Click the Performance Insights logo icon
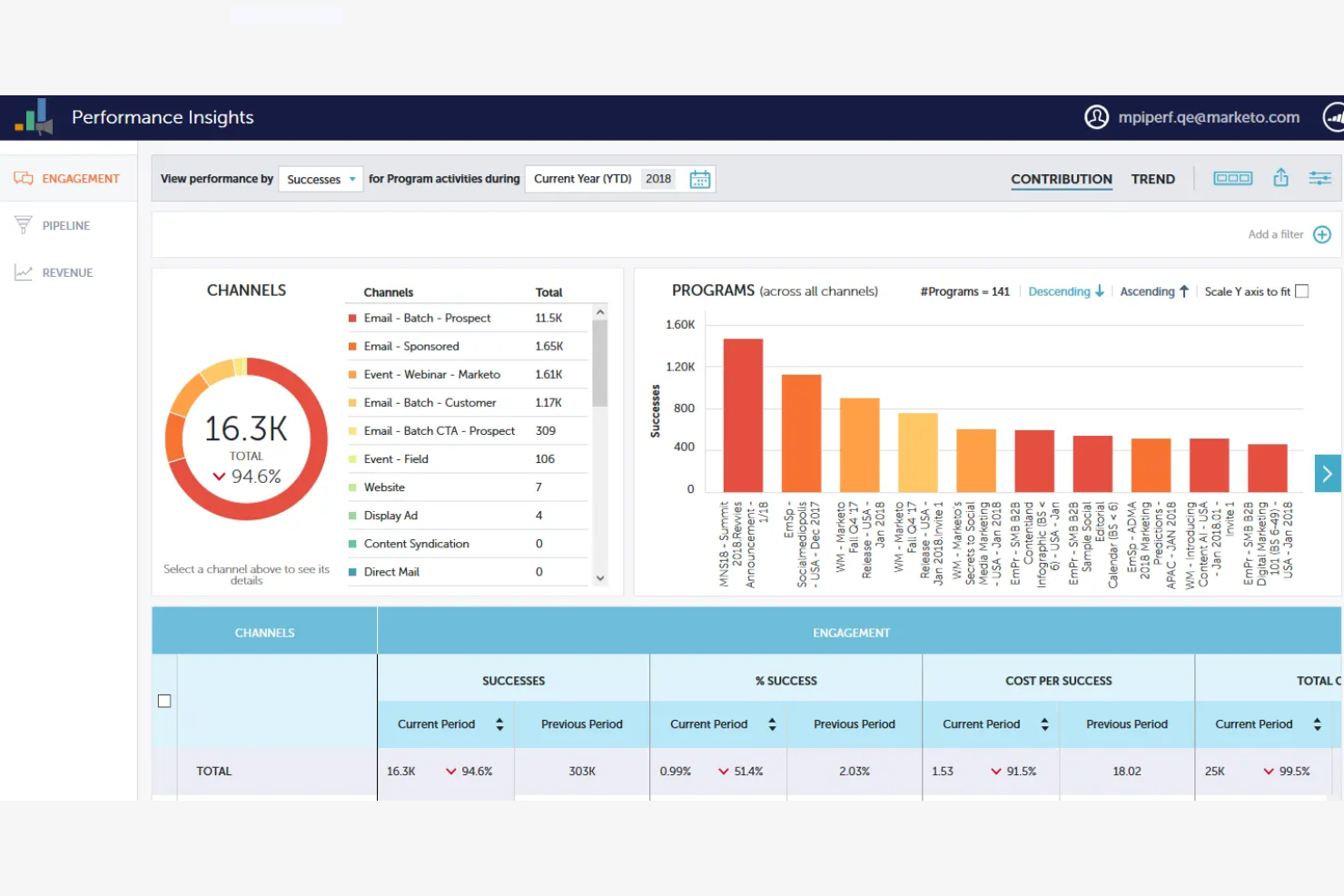The height and width of the screenshot is (896, 1344). pos(35,117)
